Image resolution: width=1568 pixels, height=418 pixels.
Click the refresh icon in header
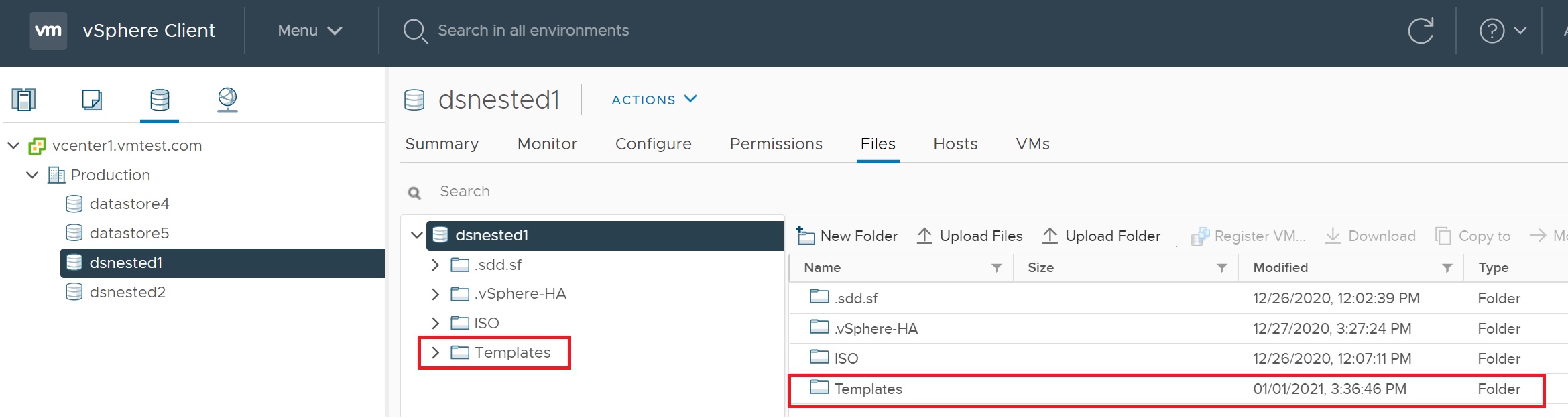(1420, 31)
